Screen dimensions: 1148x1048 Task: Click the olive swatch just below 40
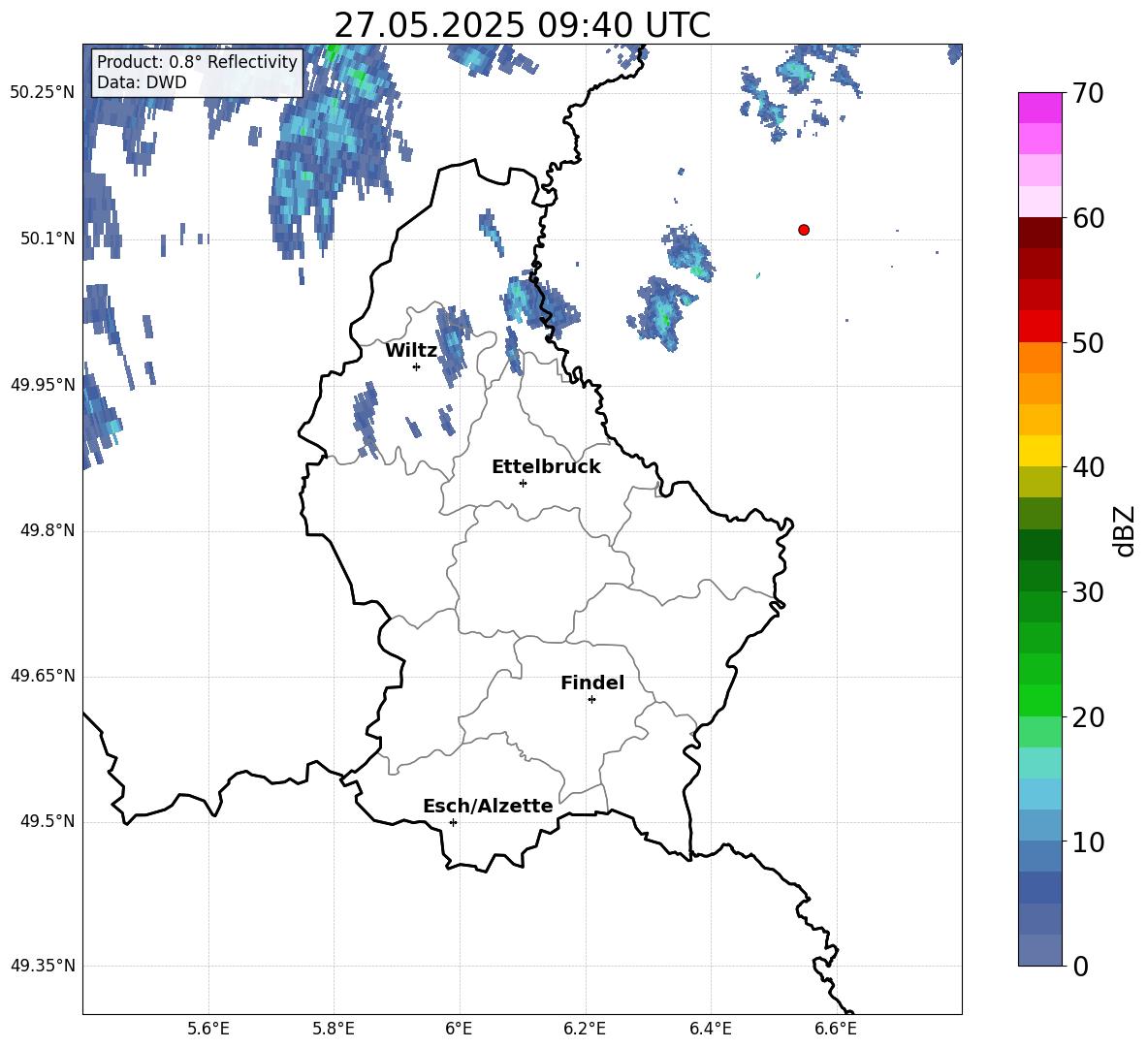[1039, 482]
